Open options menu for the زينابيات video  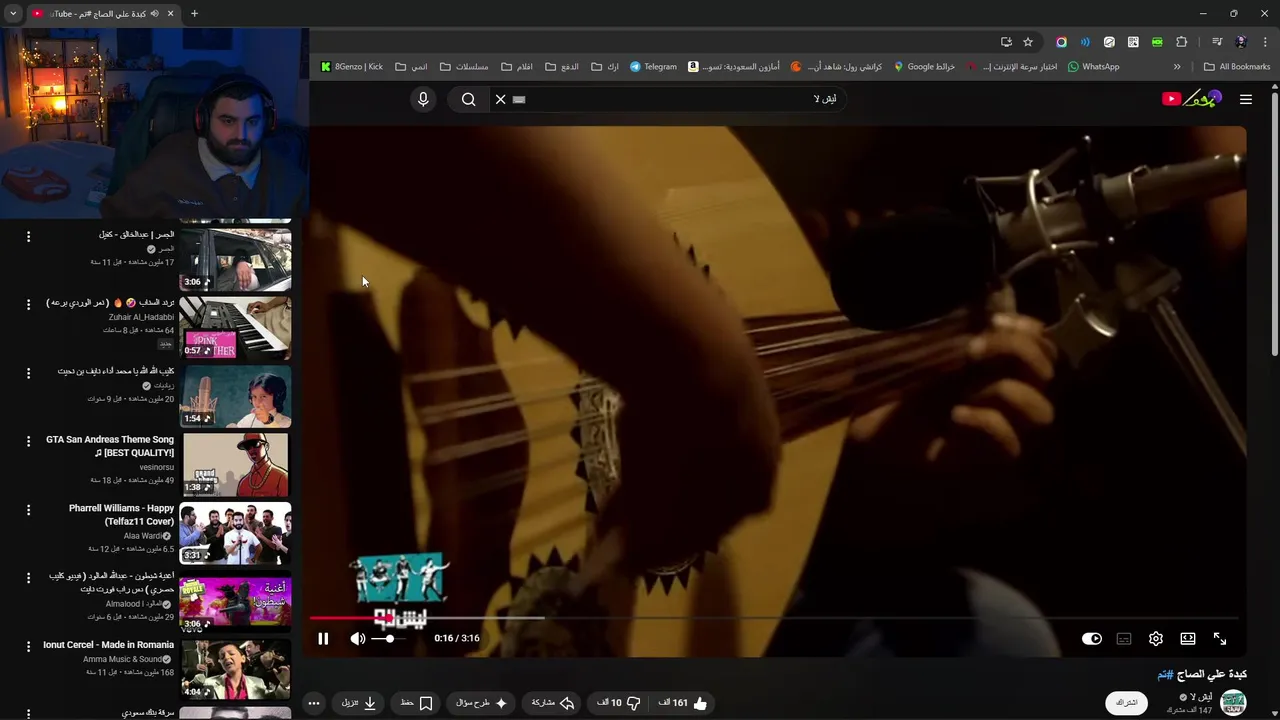(28, 373)
